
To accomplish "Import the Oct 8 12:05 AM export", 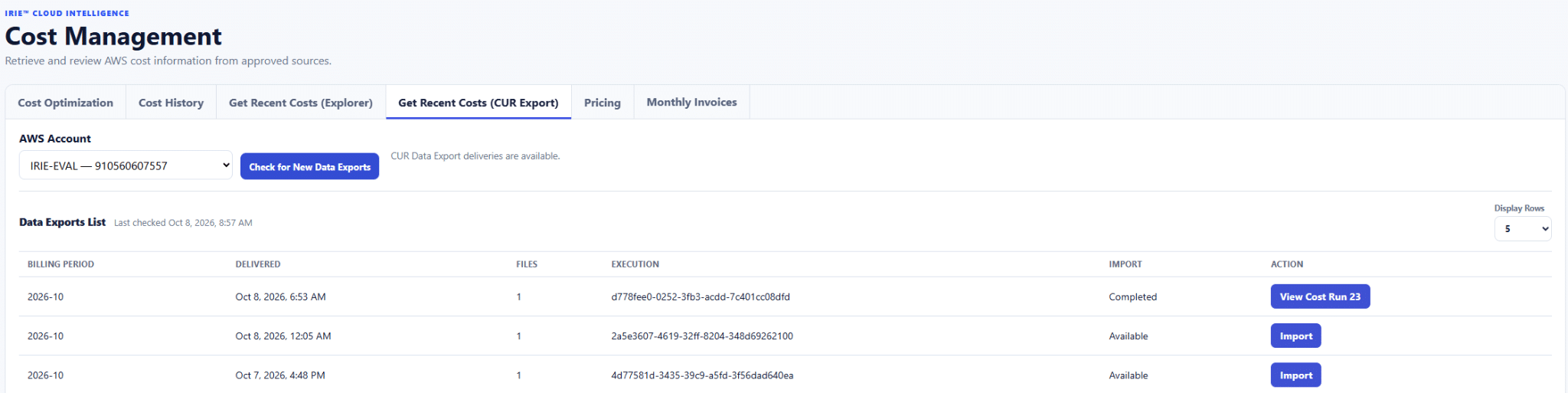I will point(1295,336).
